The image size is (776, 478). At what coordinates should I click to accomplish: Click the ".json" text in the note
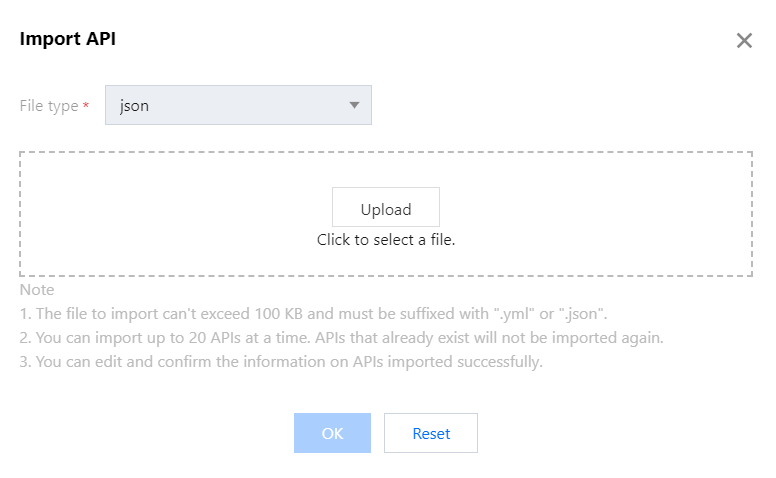(x=581, y=314)
